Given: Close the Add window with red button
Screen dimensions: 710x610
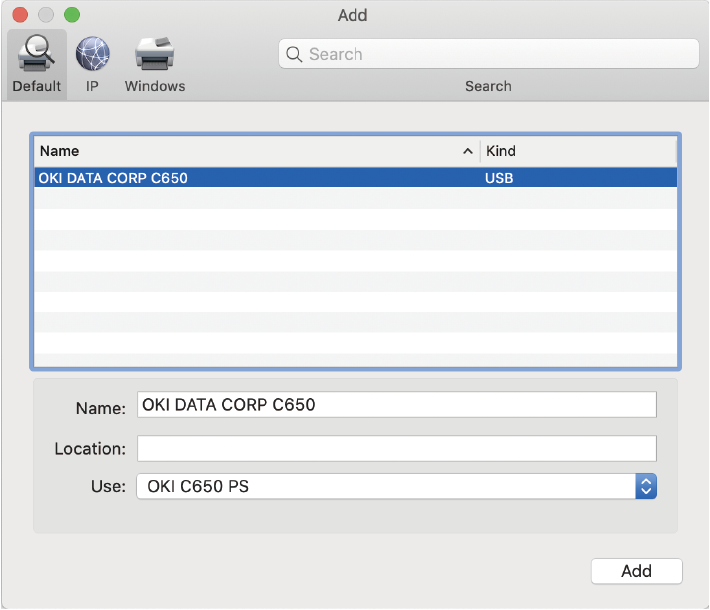Looking at the screenshot, I should pyautogui.click(x=20, y=15).
